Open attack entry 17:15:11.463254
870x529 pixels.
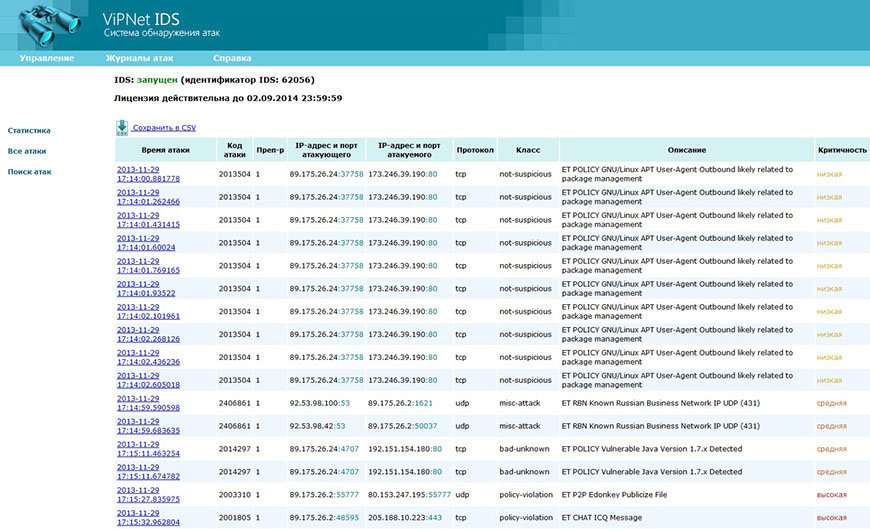pyautogui.click(x=148, y=449)
